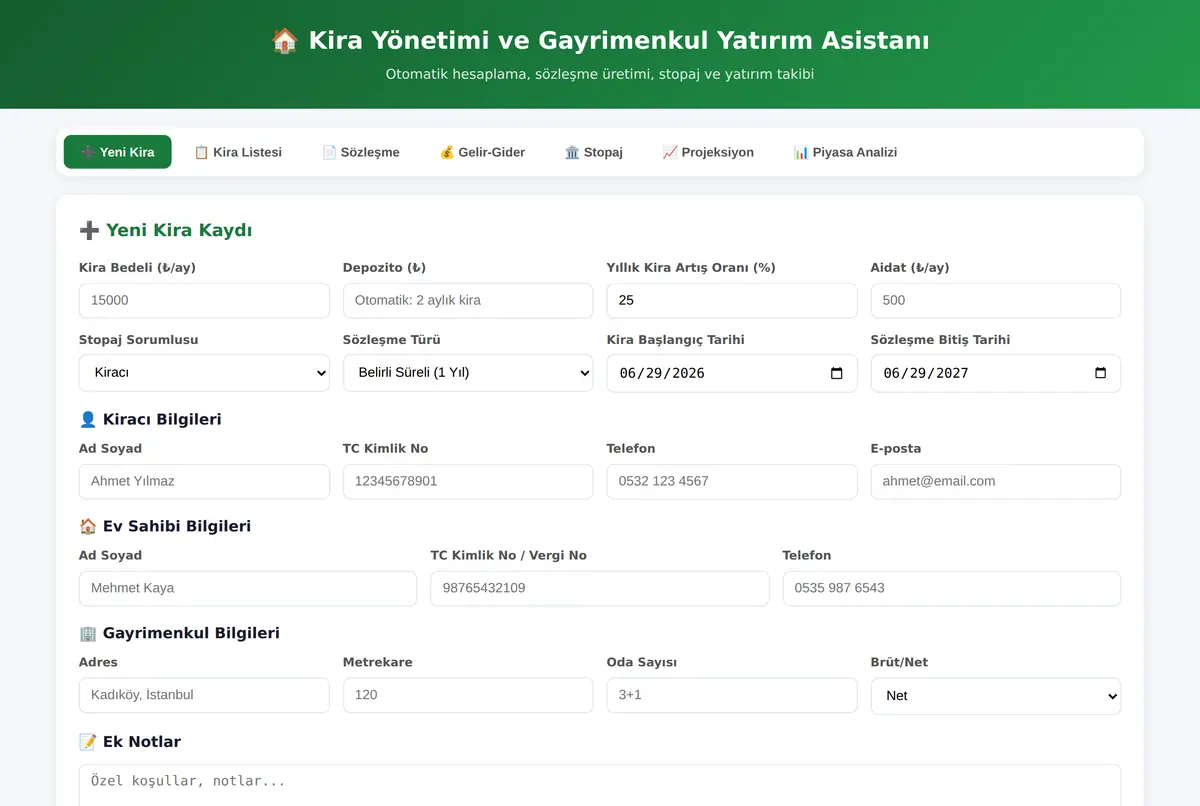
Task: Go to the Gelir-Gider tab
Action: [x=482, y=152]
